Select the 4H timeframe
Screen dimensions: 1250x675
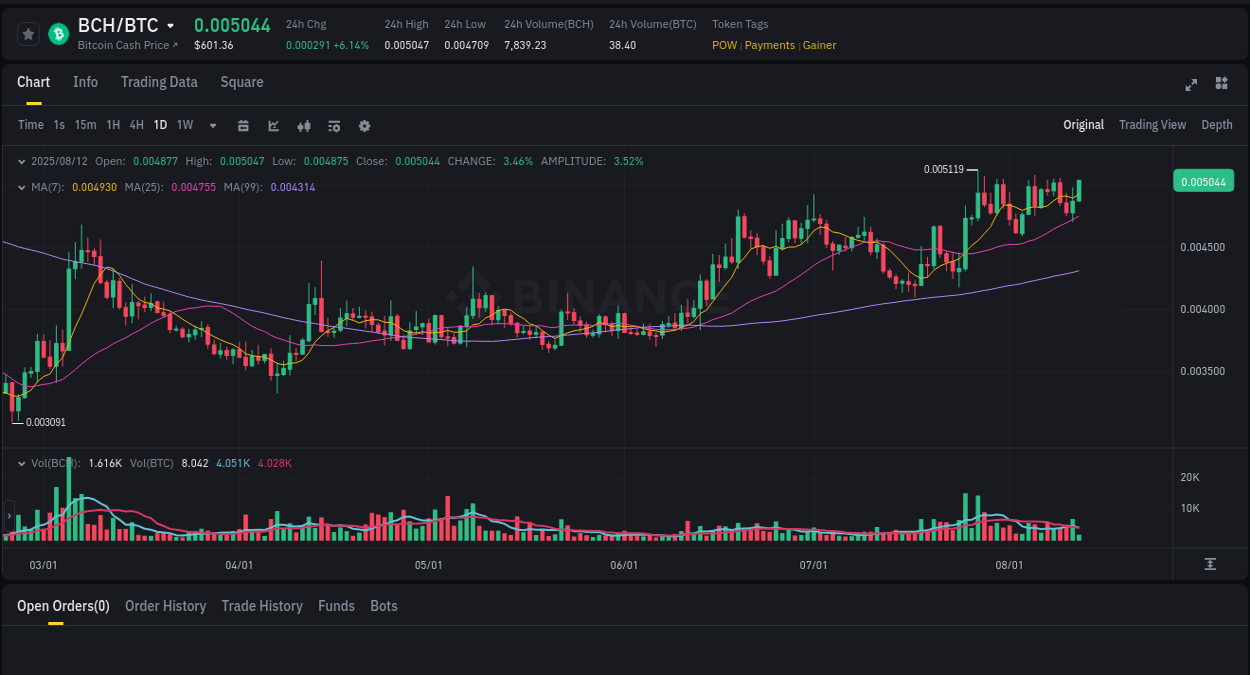click(x=136, y=125)
